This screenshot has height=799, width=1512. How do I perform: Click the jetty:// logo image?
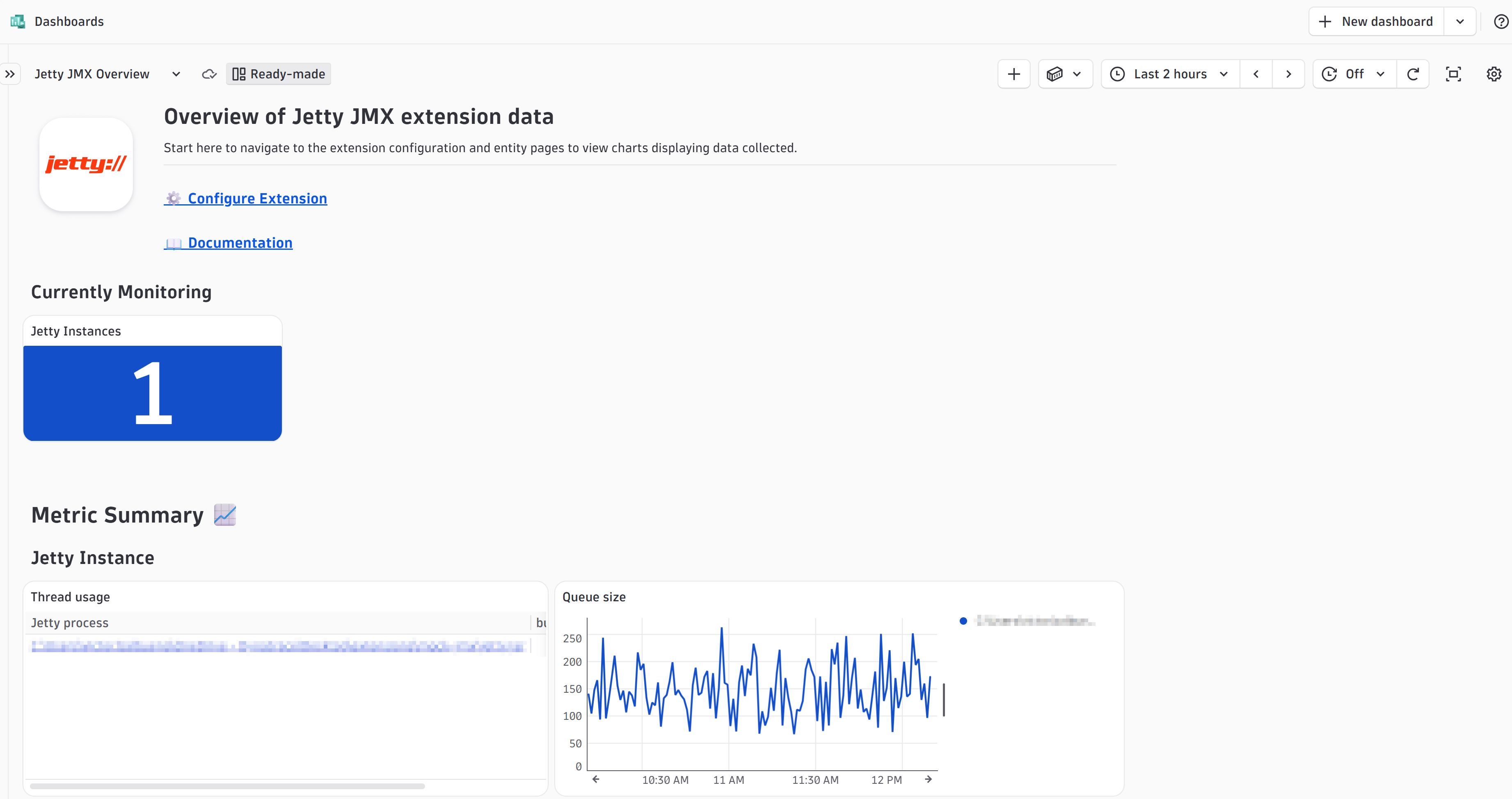click(x=86, y=164)
